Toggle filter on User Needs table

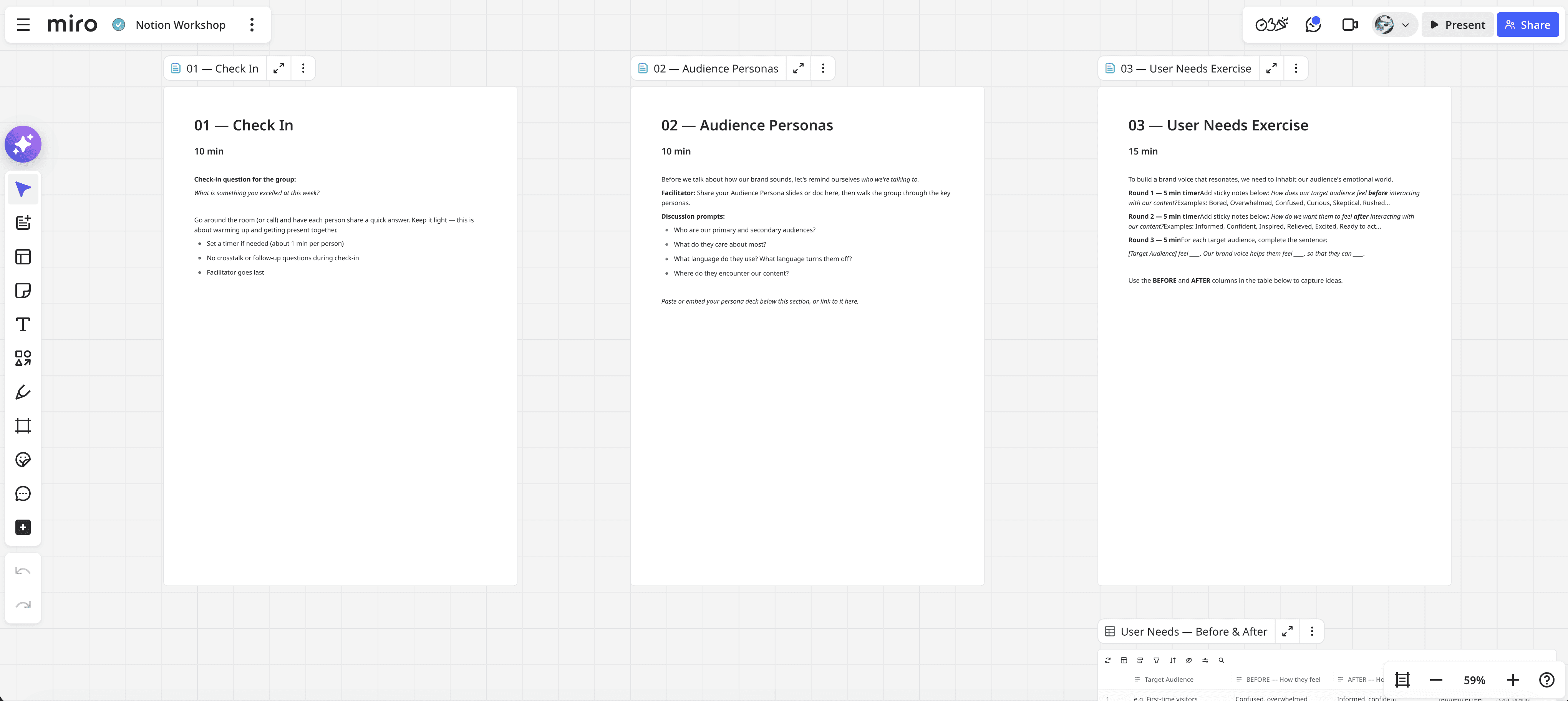click(x=1157, y=660)
